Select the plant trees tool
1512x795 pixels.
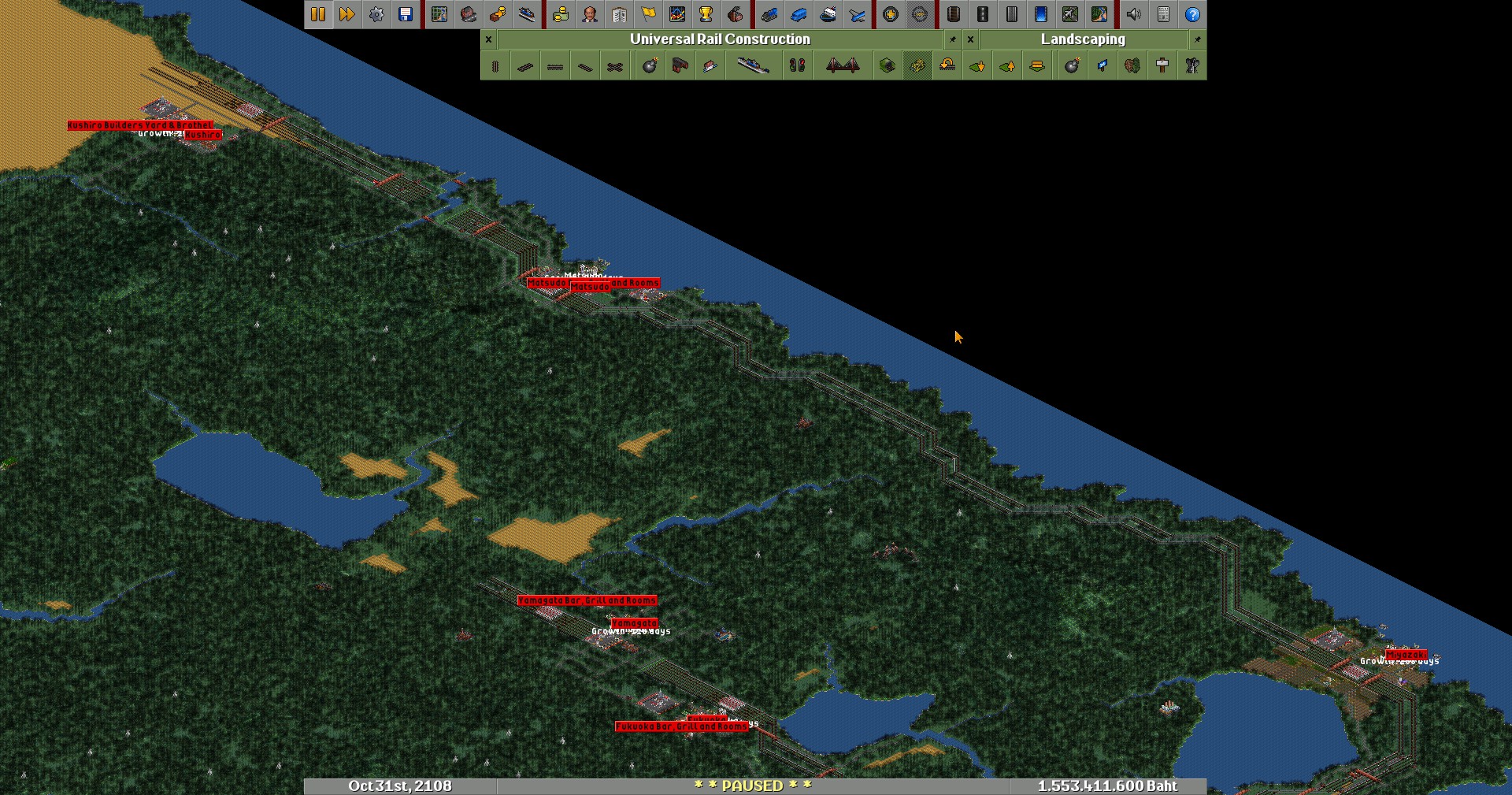click(1132, 66)
